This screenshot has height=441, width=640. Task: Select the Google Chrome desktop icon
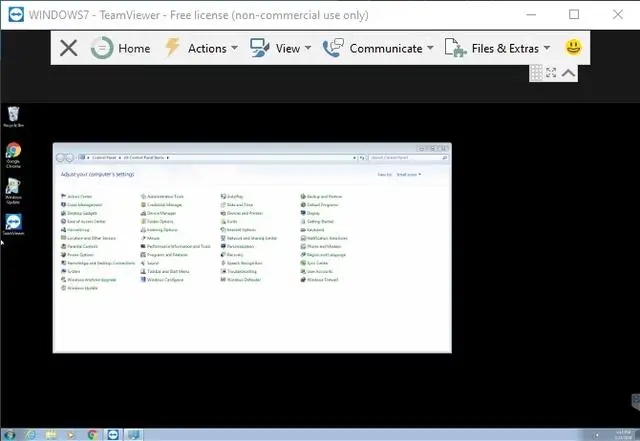(13, 155)
